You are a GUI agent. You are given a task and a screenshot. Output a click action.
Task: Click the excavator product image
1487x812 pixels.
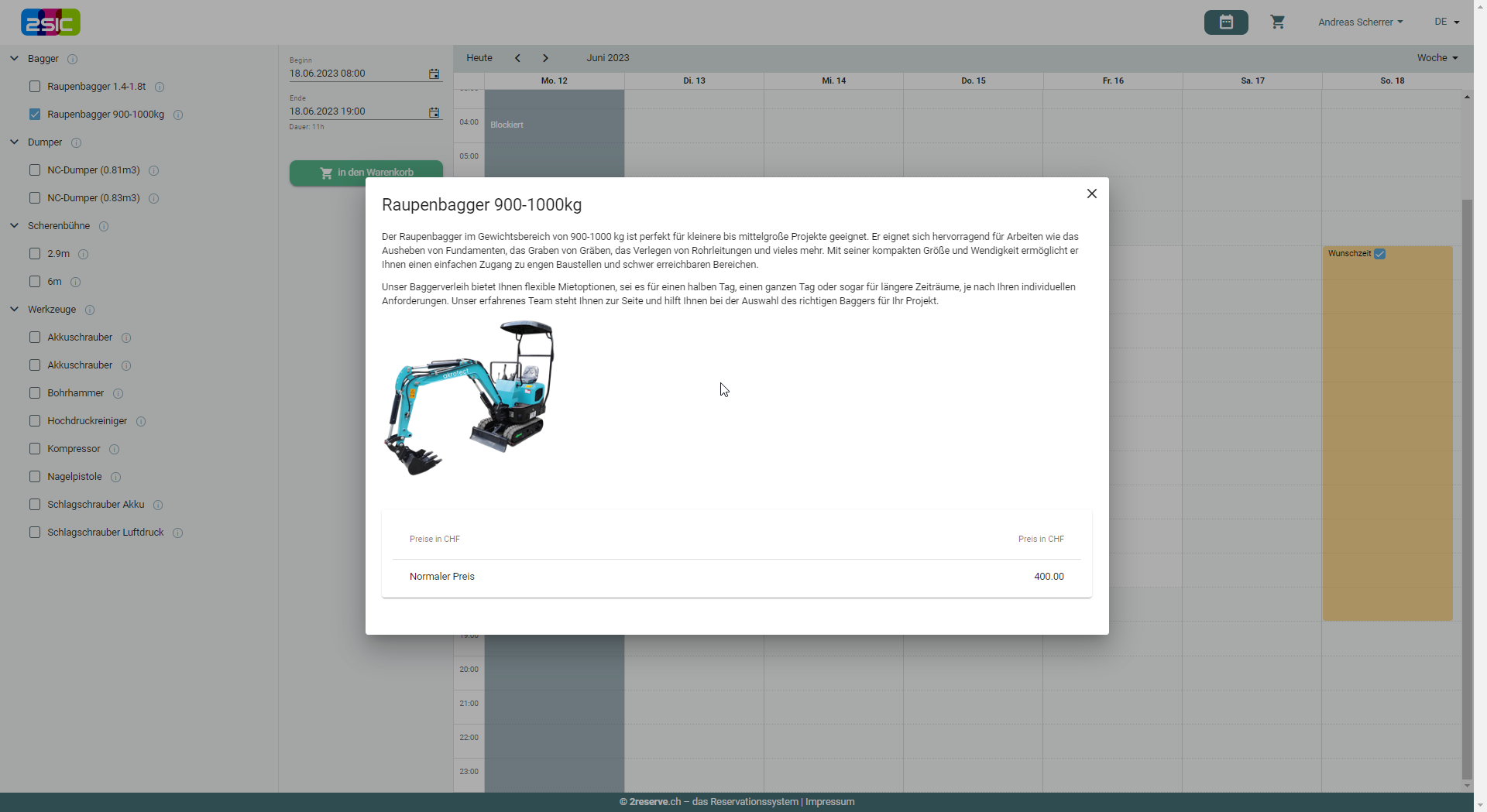[469, 398]
